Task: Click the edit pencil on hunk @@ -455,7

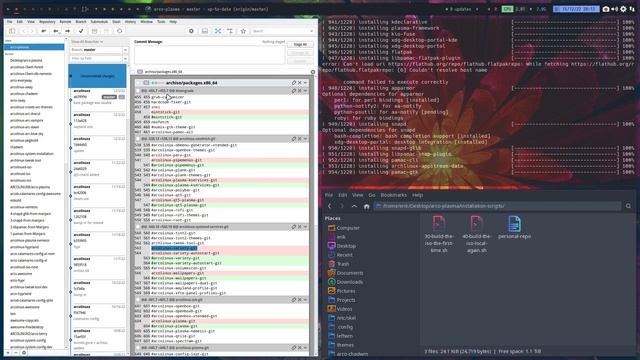Action: 293,91
